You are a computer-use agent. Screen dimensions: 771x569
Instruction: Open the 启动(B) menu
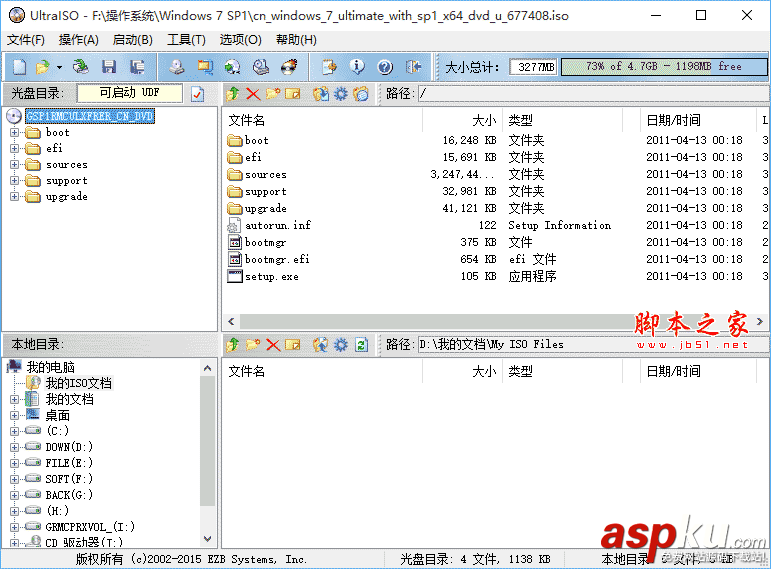tap(133, 40)
